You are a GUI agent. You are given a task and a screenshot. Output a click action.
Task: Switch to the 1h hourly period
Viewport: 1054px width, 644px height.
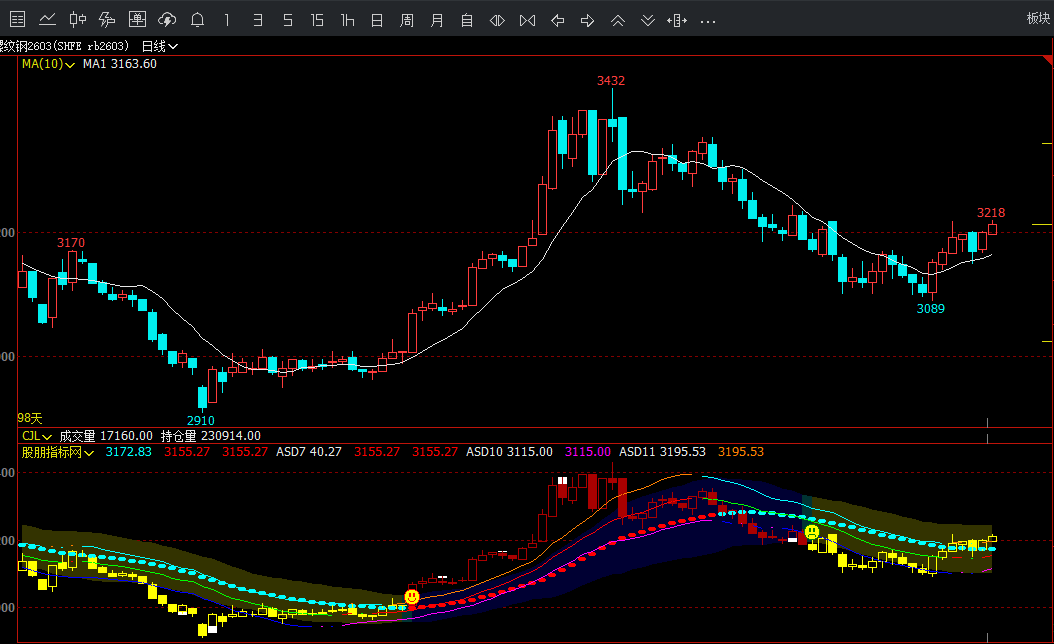click(348, 20)
